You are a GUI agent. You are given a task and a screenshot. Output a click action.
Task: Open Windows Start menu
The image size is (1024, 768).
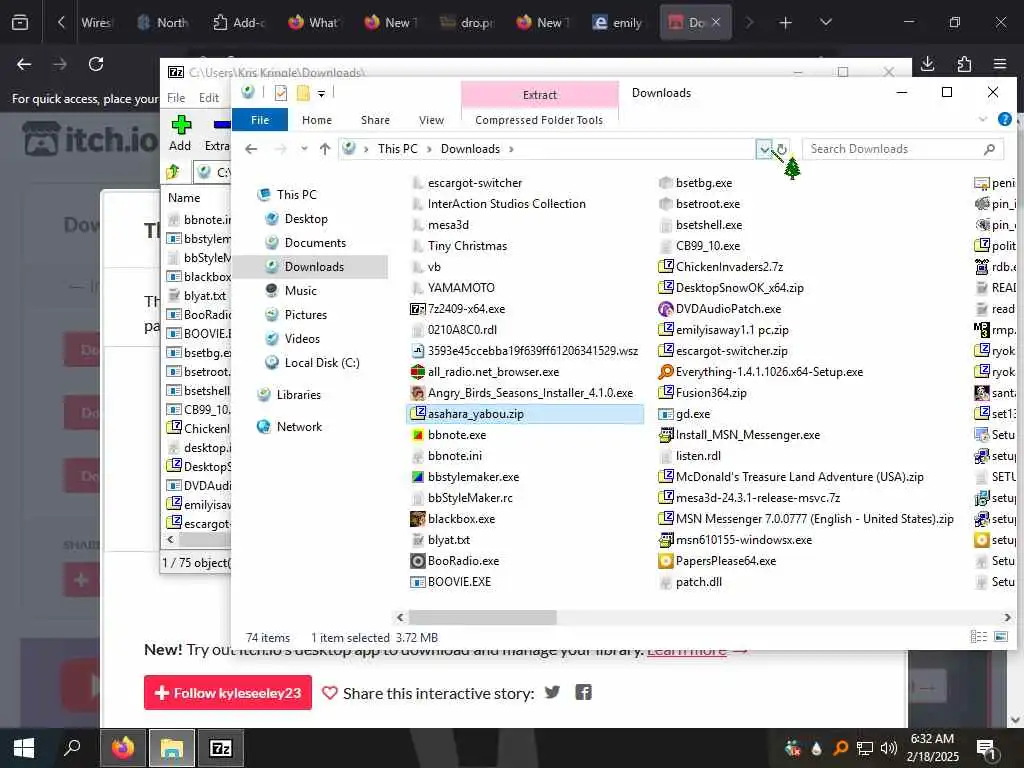tap(24, 748)
